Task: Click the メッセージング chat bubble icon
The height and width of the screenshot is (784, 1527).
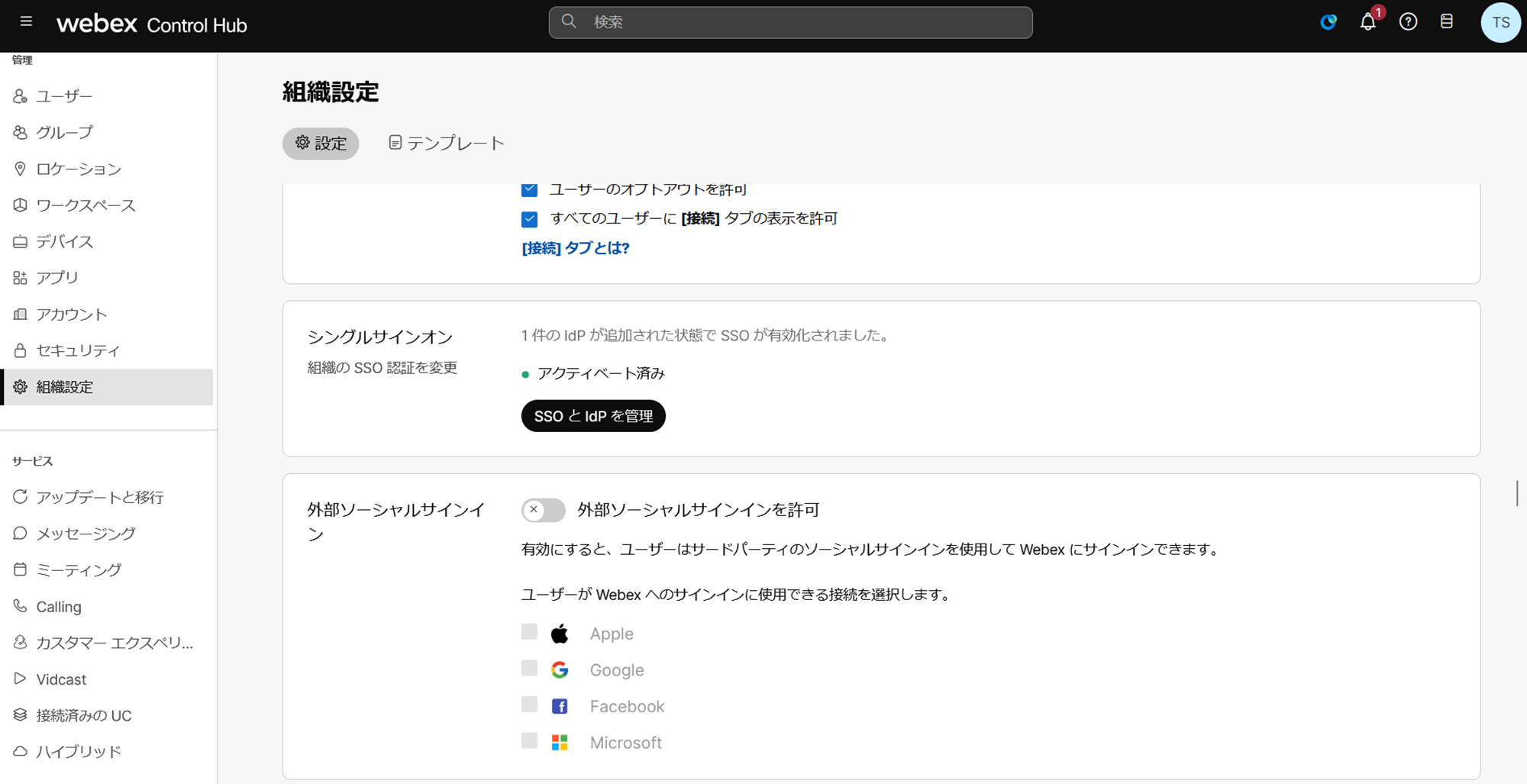Action: (21, 533)
